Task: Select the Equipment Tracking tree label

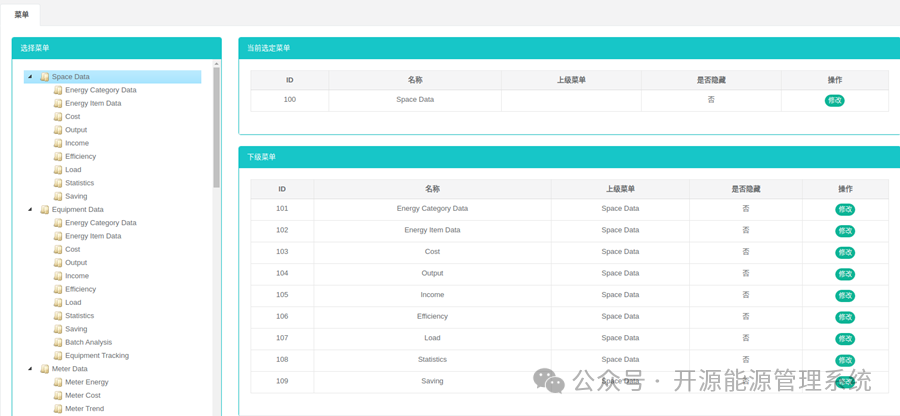Action: 97,356
